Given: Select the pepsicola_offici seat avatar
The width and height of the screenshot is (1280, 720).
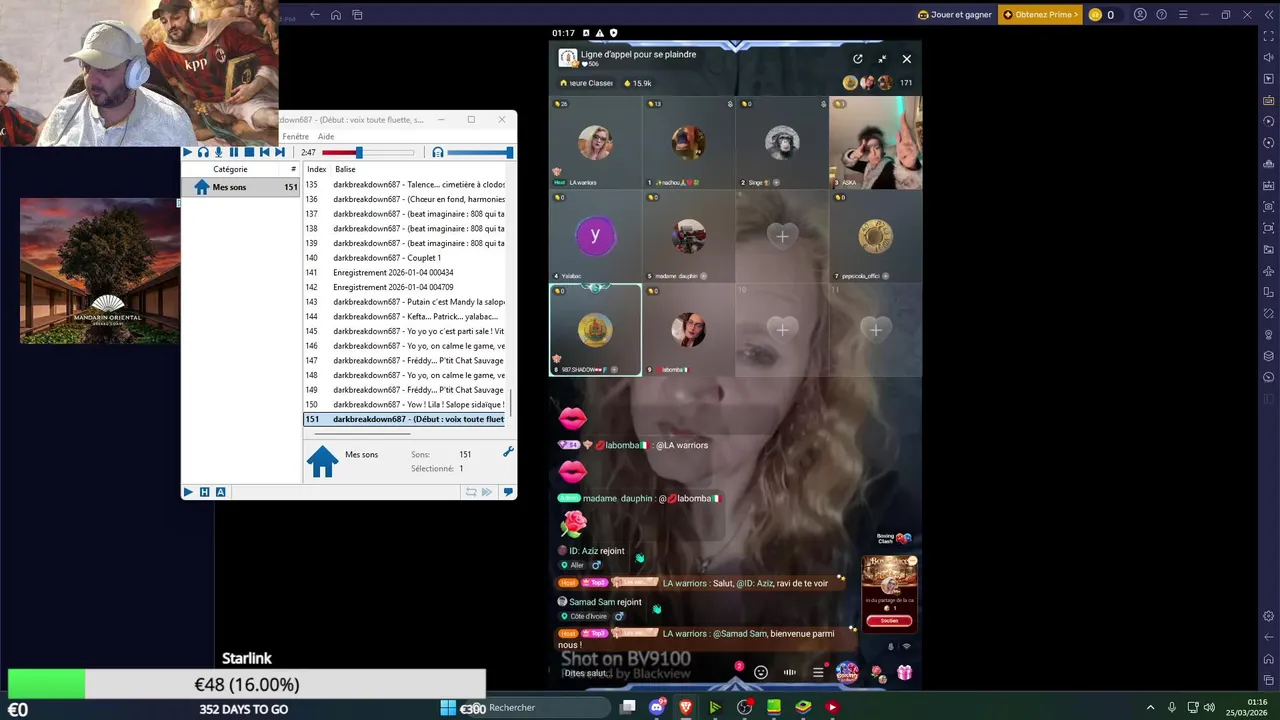Looking at the screenshot, I should 876,236.
